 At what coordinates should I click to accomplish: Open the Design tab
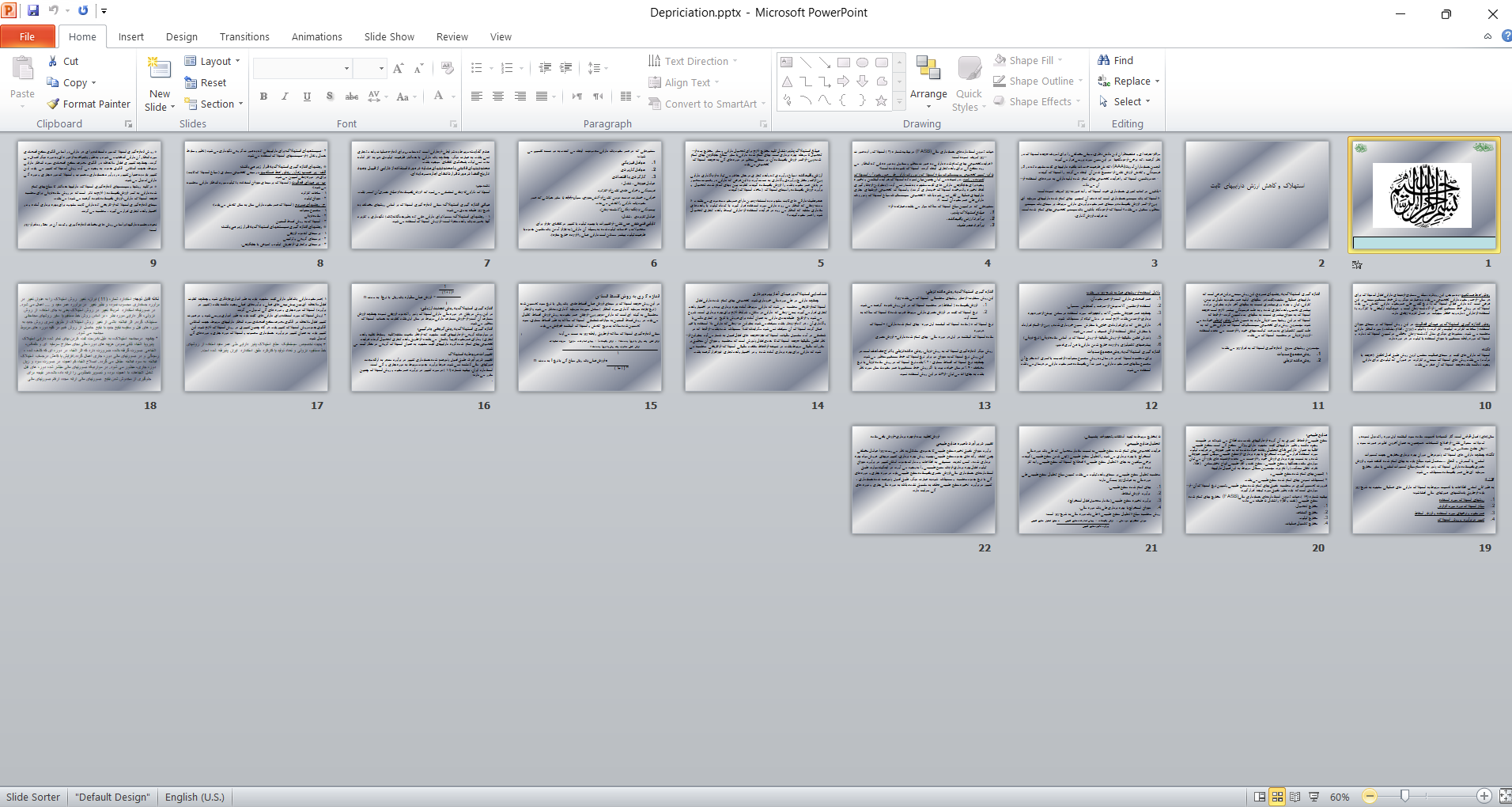click(x=182, y=36)
